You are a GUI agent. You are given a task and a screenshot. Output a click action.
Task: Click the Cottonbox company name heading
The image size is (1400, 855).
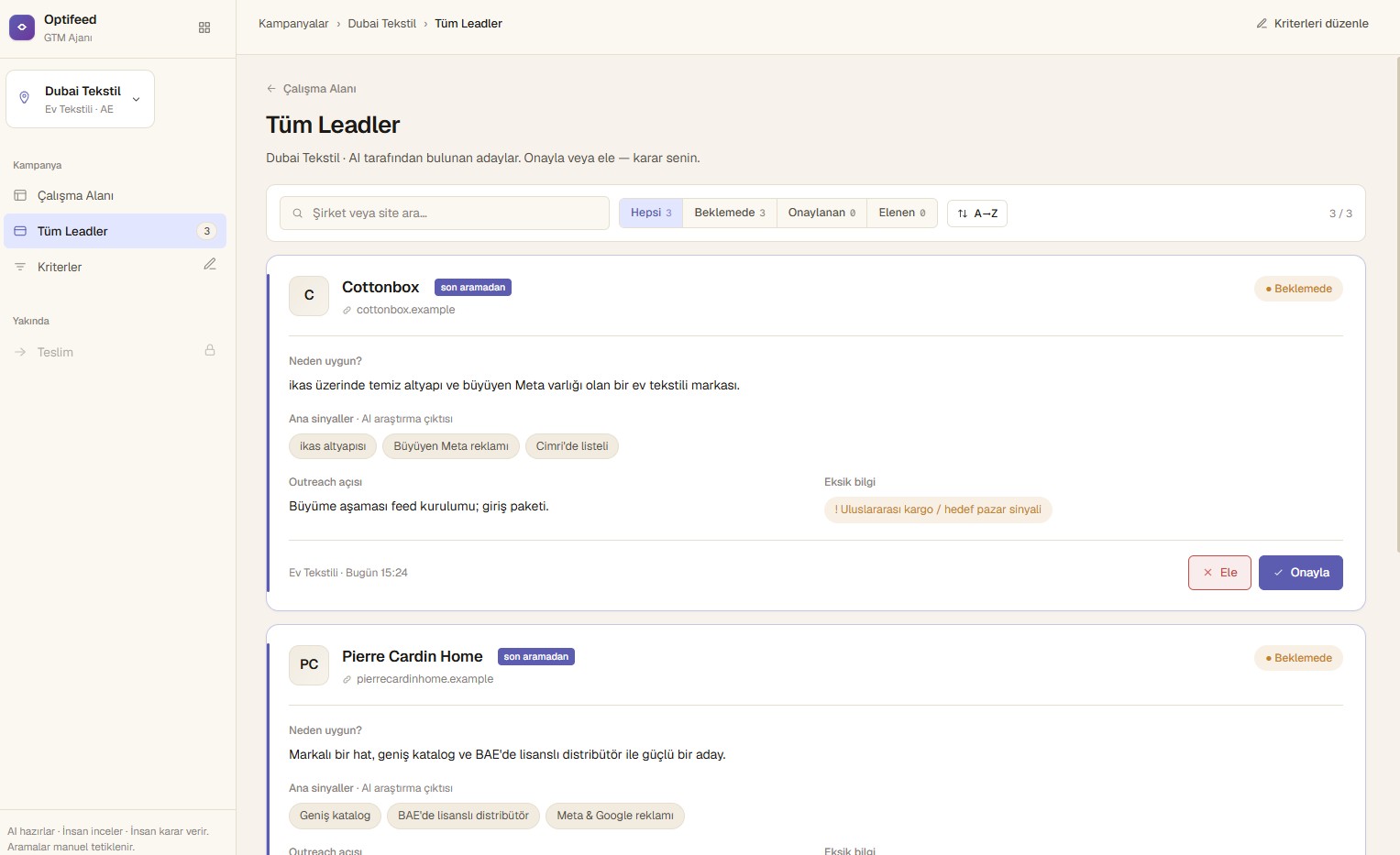380,287
